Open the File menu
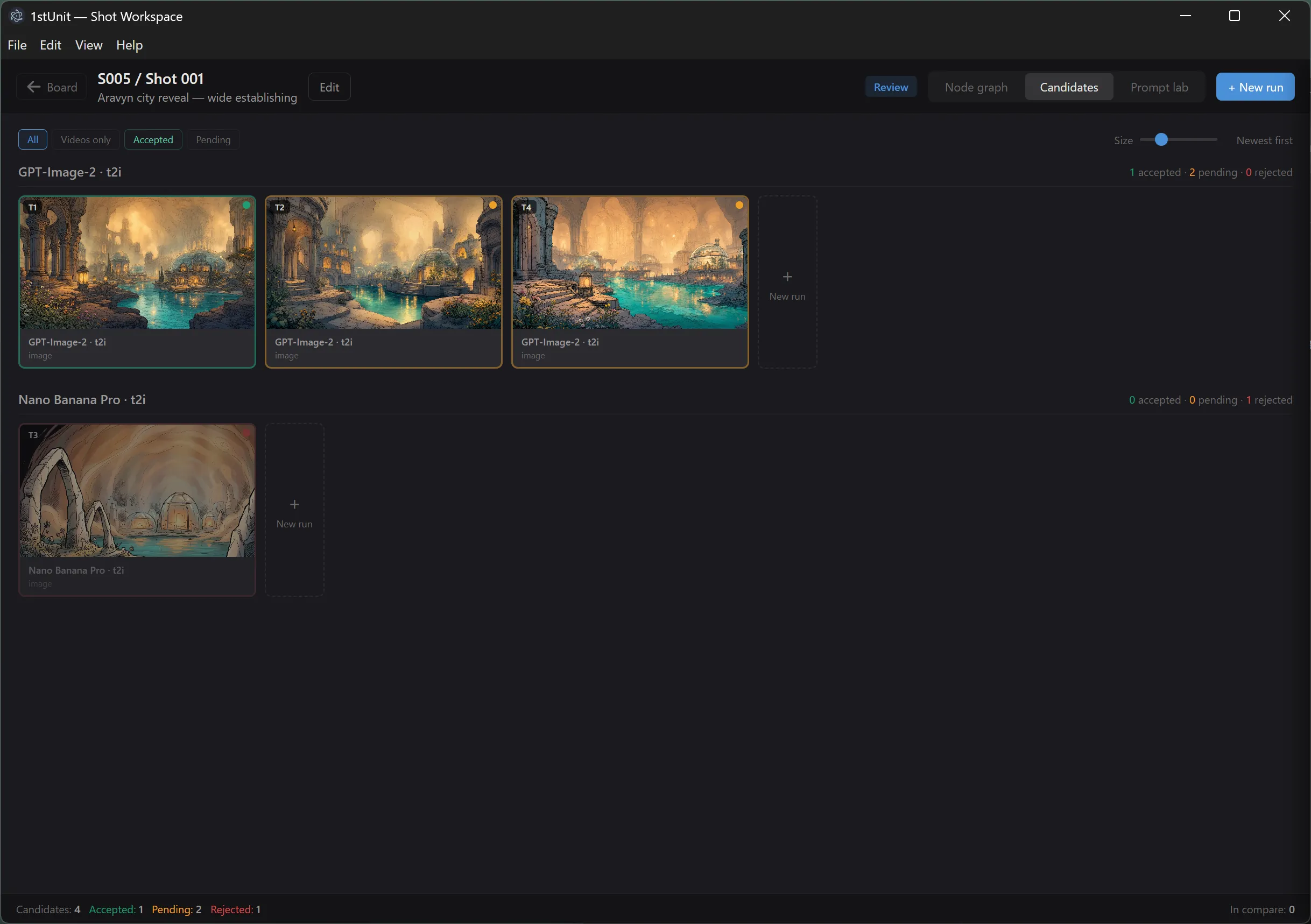Viewport: 1311px width, 924px height. pos(17,45)
